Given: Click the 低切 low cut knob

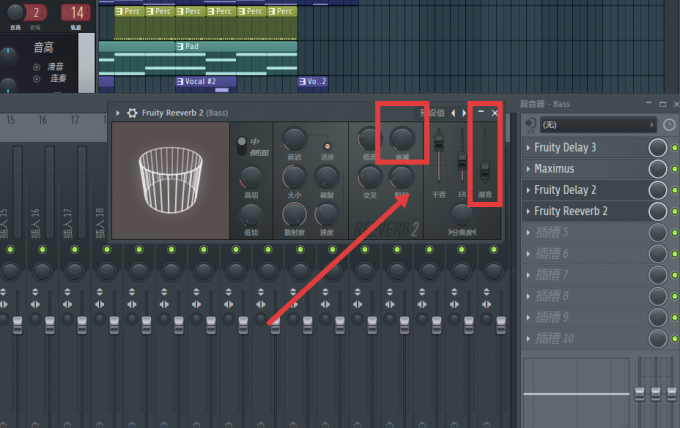Looking at the screenshot, I should click(x=251, y=215).
